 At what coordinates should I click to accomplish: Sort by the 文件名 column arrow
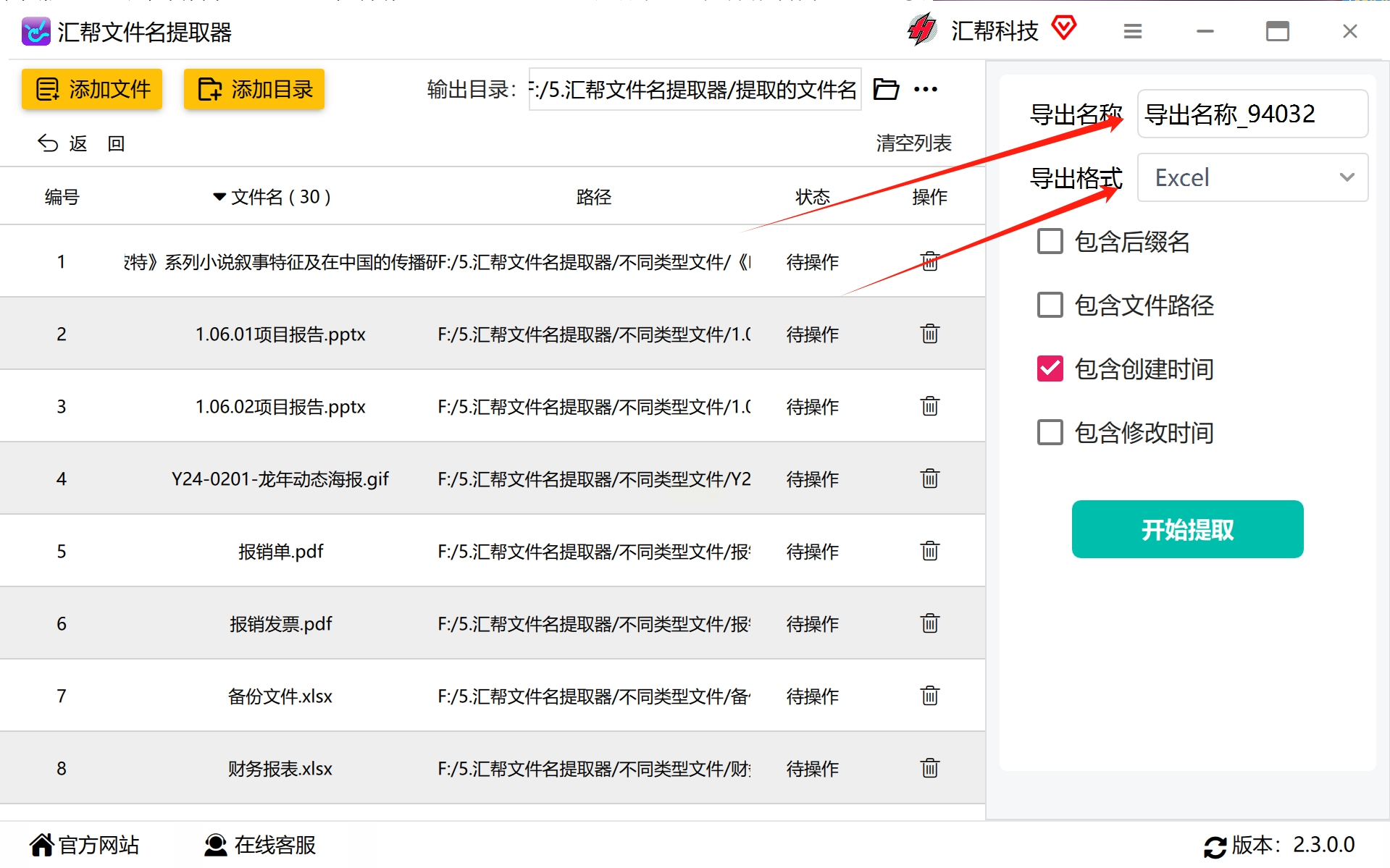219,197
